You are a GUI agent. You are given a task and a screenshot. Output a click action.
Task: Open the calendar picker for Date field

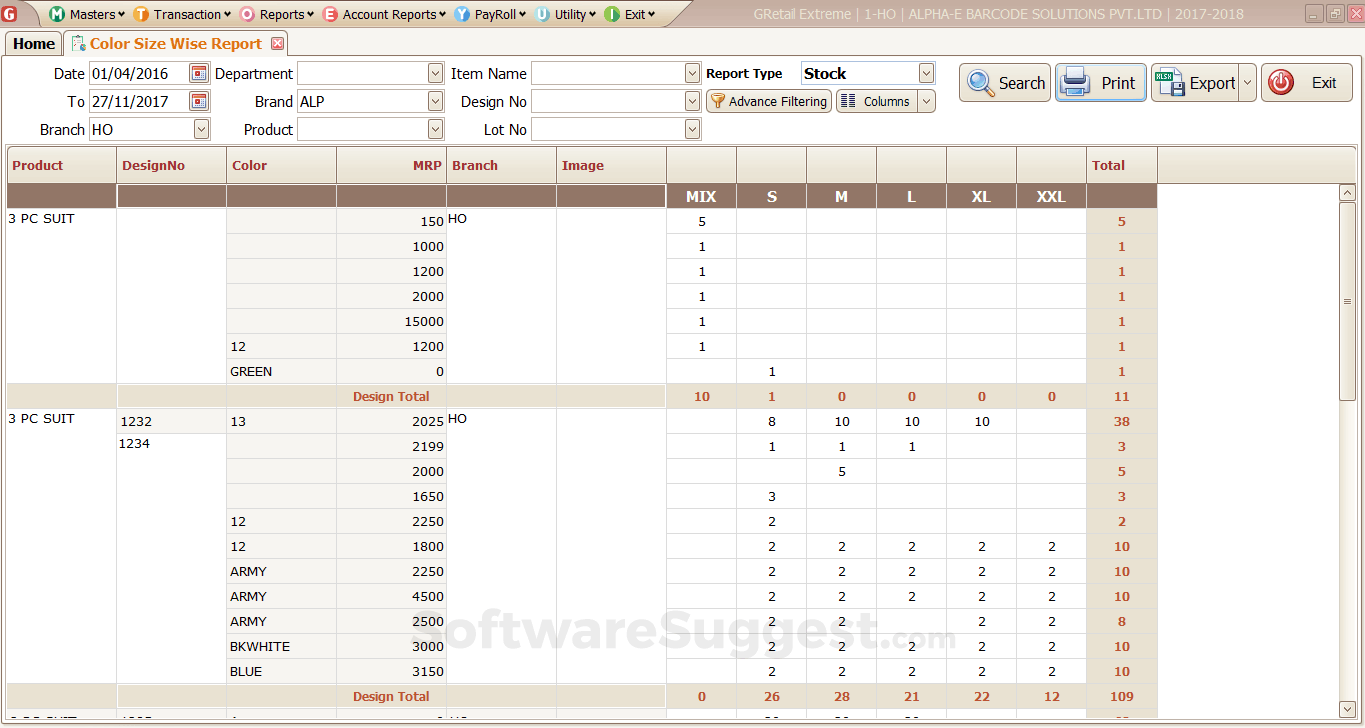coord(198,73)
